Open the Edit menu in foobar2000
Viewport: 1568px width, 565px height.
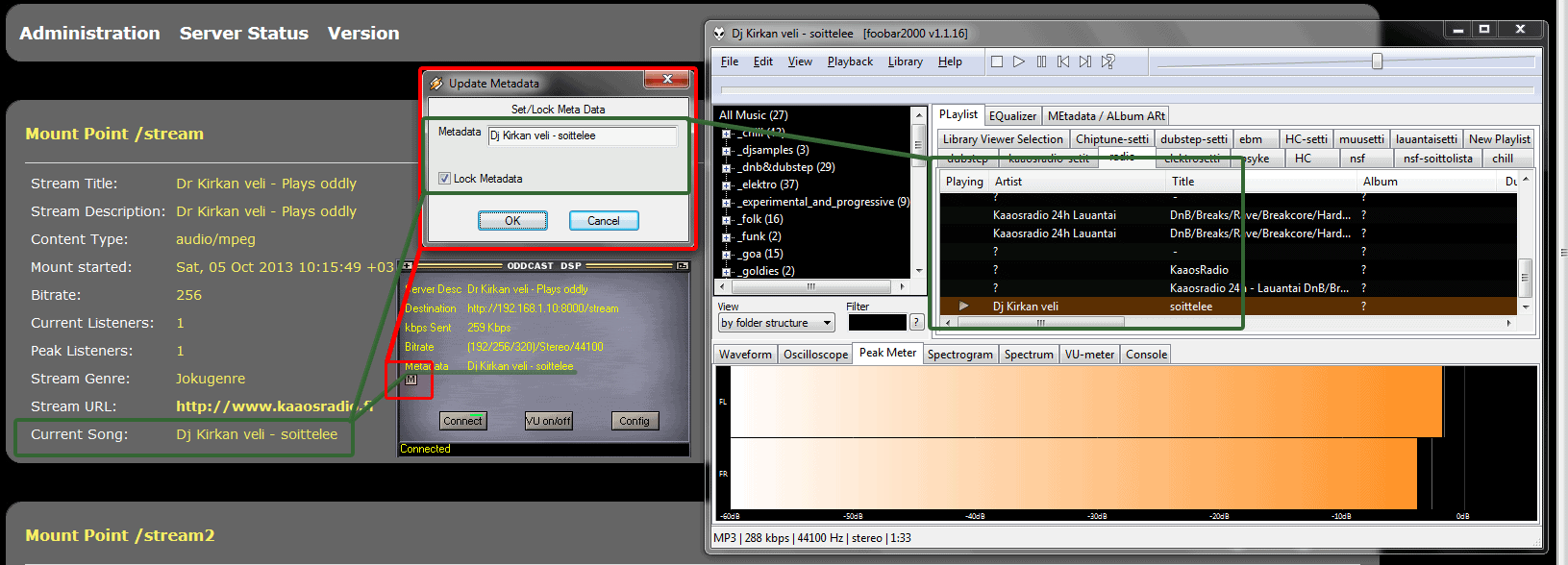pyautogui.click(x=763, y=61)
